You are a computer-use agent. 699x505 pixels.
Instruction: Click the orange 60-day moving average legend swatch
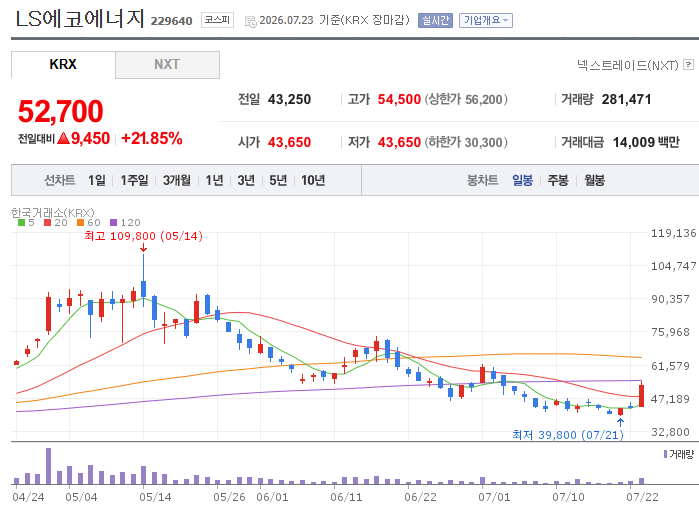click(x=80, y=222)
